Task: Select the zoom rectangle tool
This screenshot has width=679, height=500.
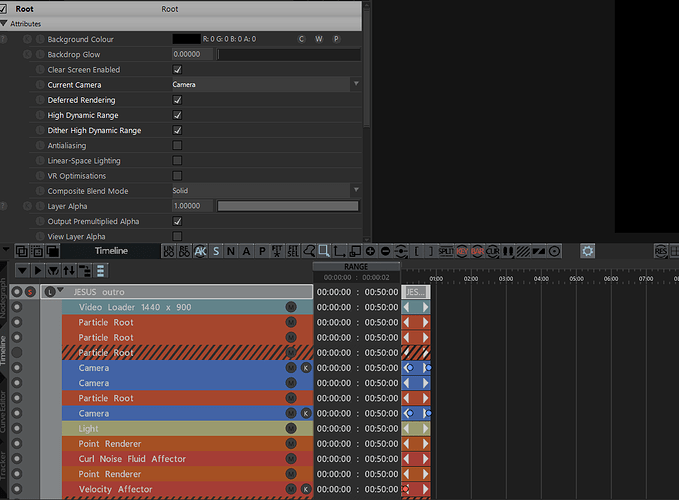Action: (x=324, y=251)
